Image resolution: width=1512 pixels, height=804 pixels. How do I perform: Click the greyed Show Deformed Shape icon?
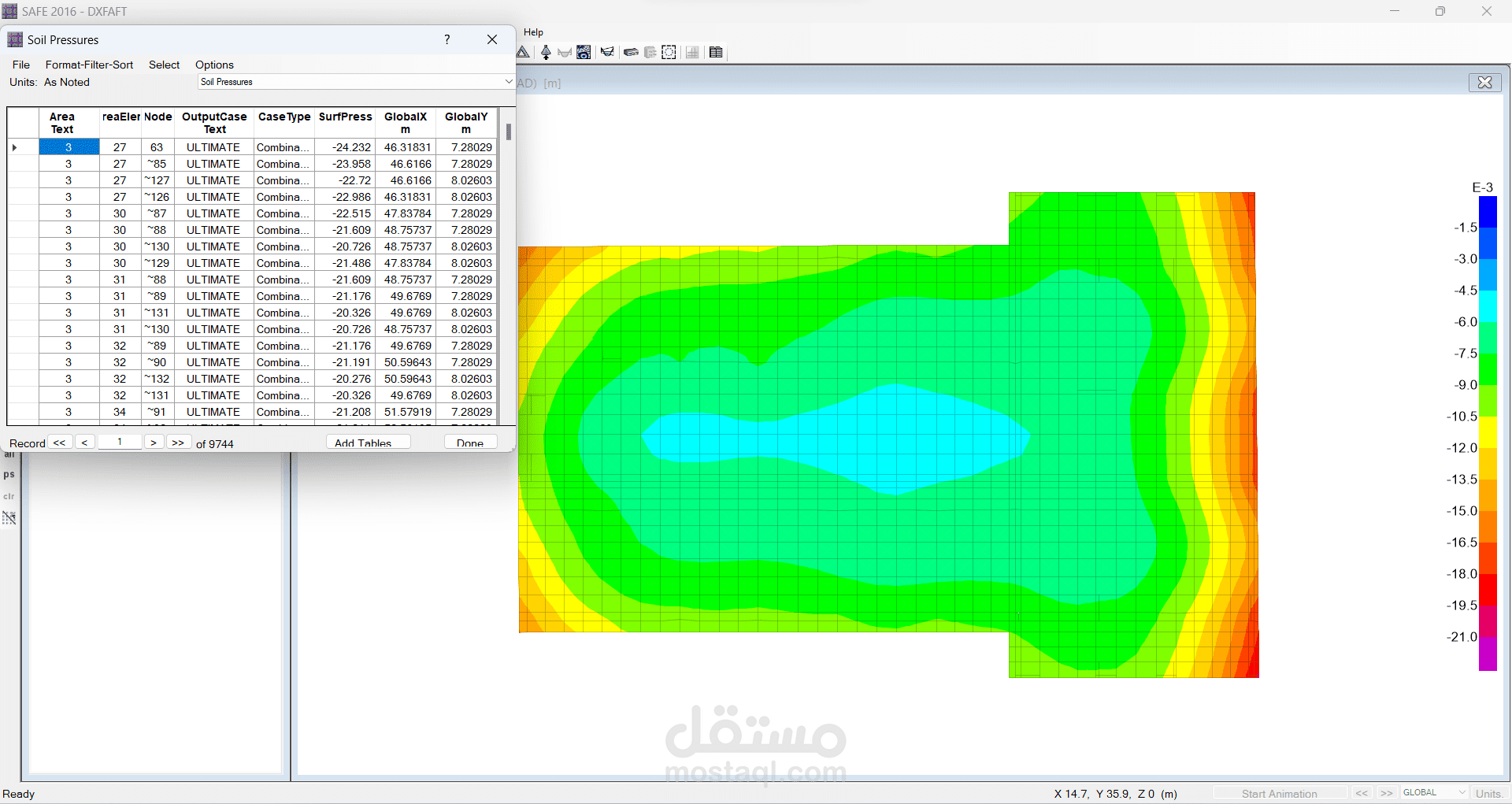click(565, 52)
